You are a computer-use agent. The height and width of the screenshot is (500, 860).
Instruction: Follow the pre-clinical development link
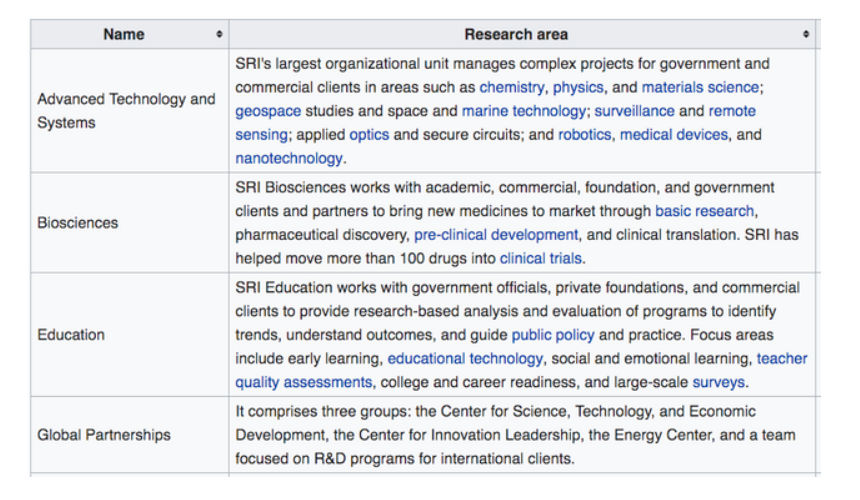click(x=496, y=235)
